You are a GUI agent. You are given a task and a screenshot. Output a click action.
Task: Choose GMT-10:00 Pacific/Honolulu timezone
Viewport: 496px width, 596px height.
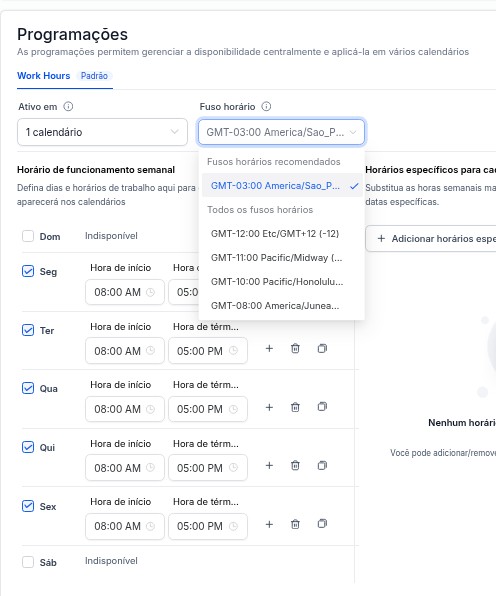coord(282,282)
